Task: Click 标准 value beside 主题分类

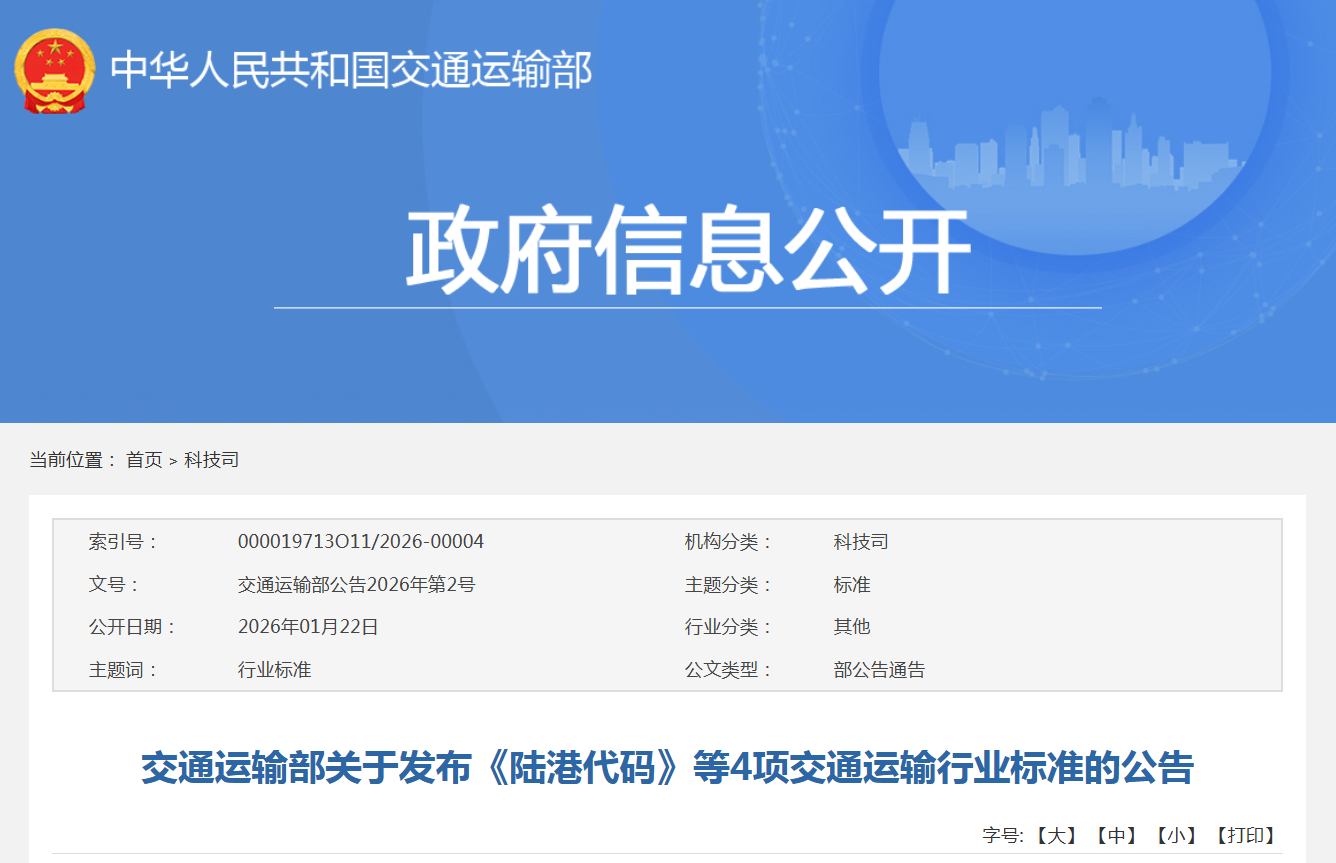Action: click(x=852, y=585)
